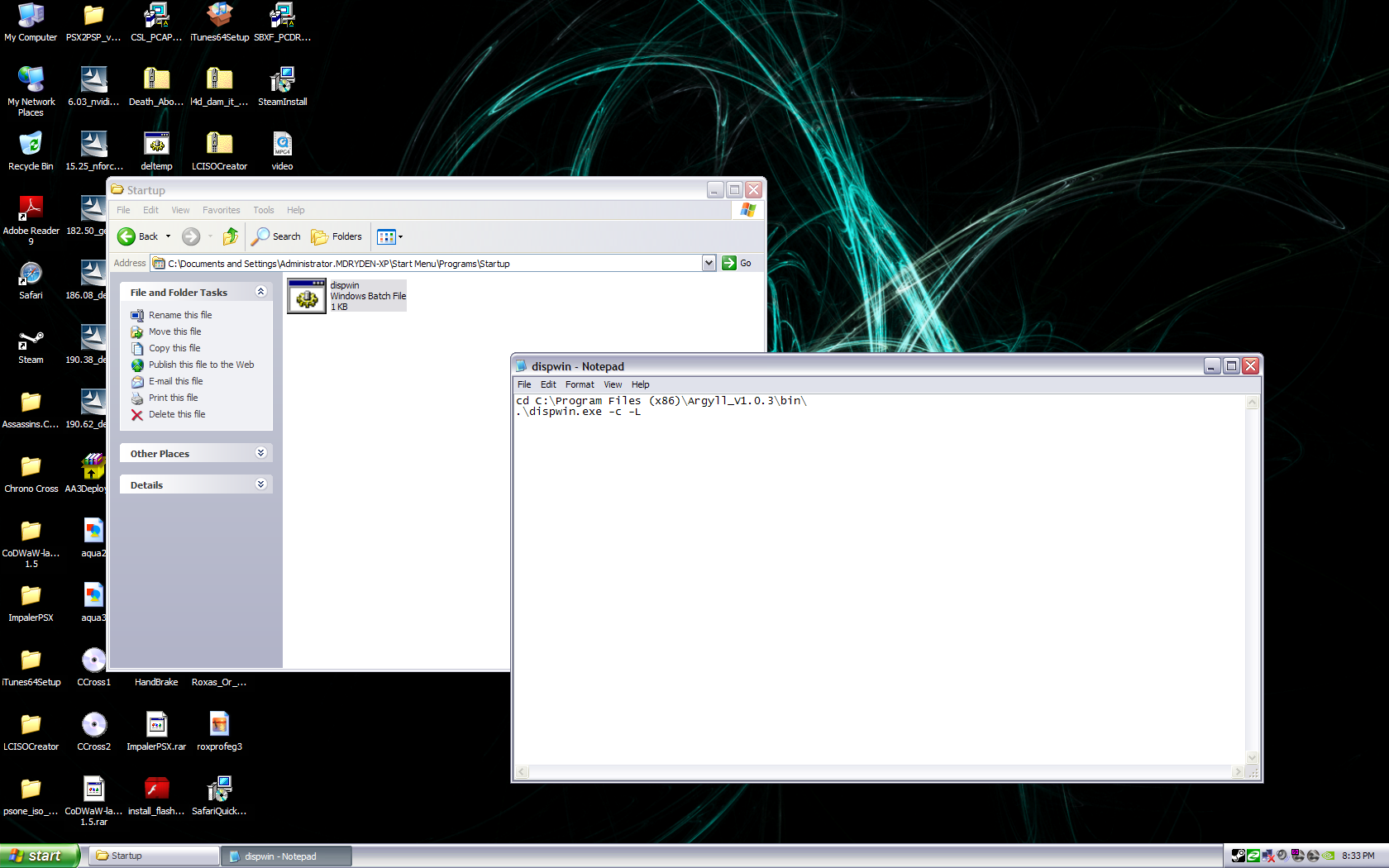Click the Views button in Explorer toolbar

point(386,237)
